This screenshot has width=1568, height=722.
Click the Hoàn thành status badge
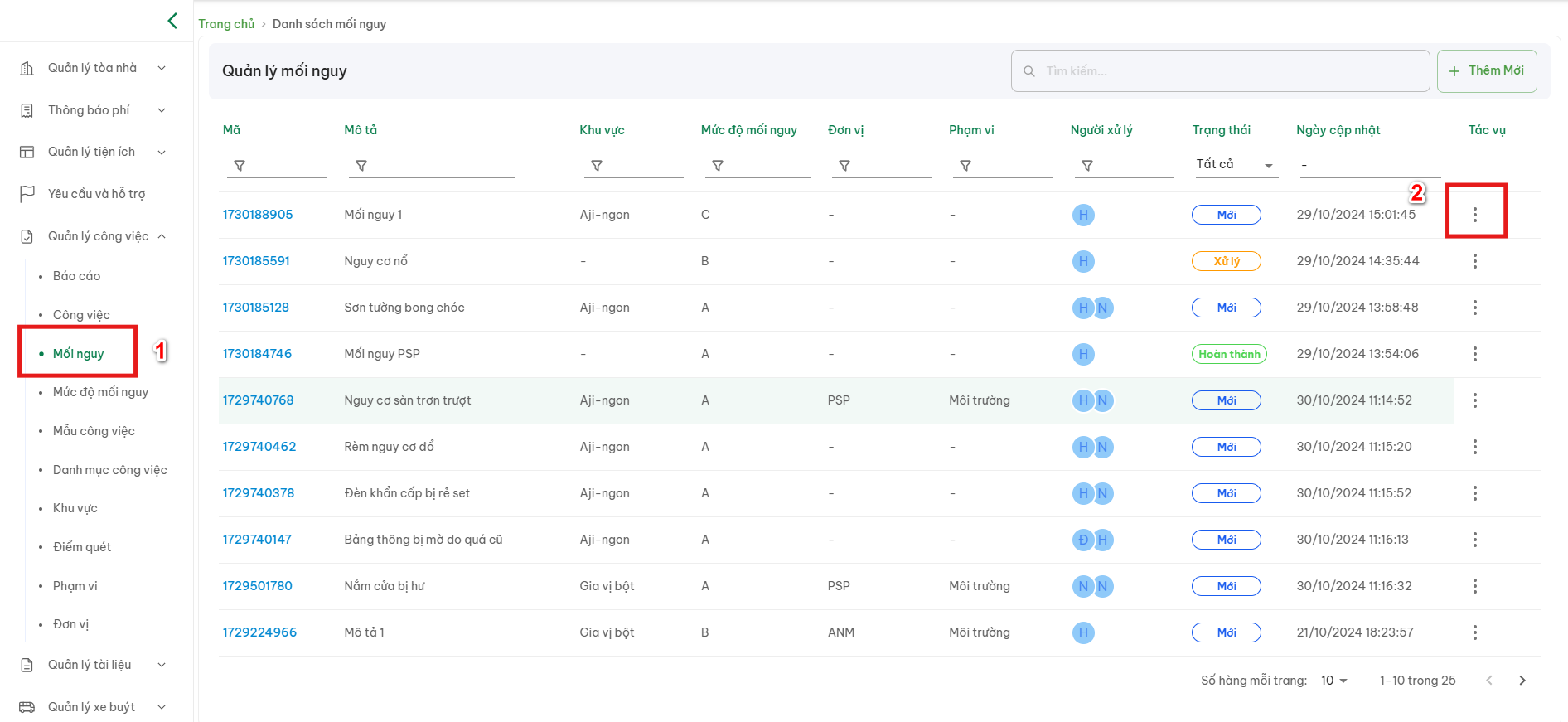[x=1229, y=354]
